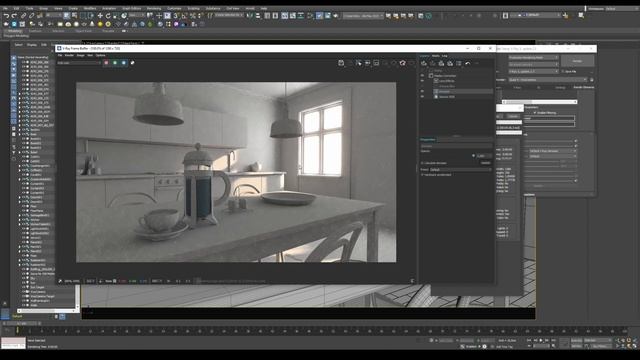
Task: Click the first add-layer icon in VFB Layers toolbar
Action: (x=424, y=63)
